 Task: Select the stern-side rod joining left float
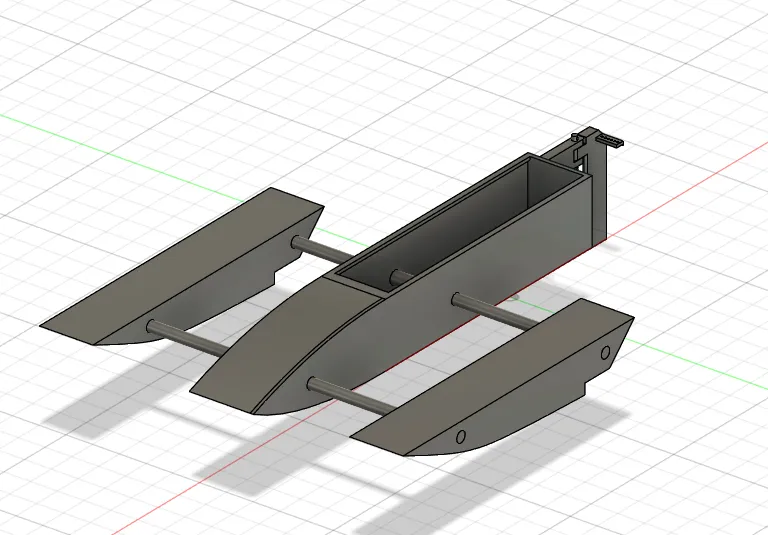coord(322,250)
